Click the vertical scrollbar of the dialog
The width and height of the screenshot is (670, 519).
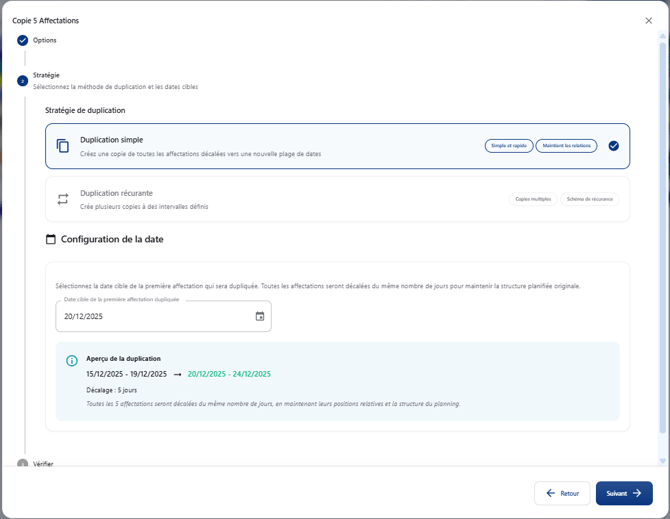pyautogui.click(x=662, y=240)
